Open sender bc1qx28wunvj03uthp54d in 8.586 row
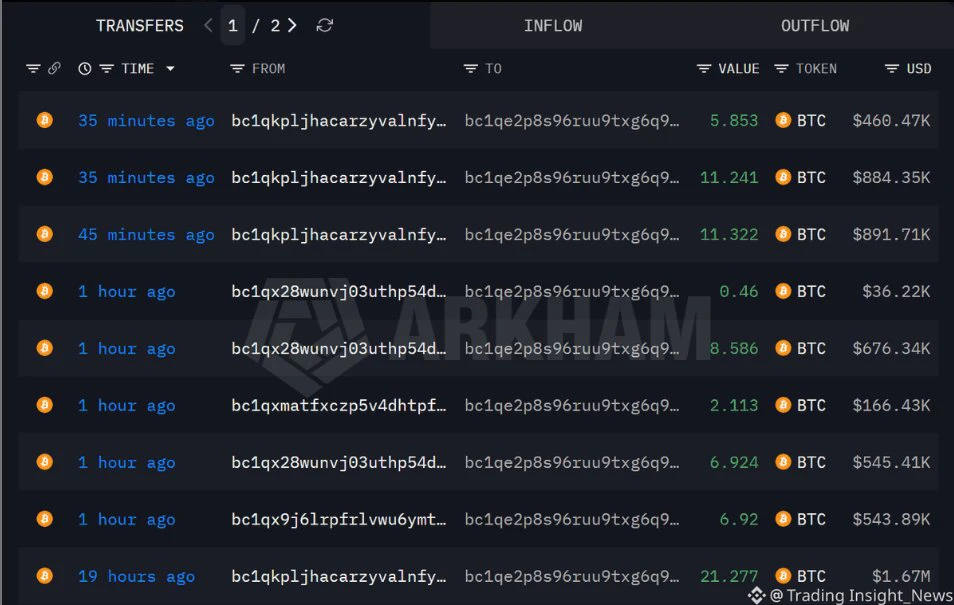Viewport: 954px width, 605px height. 339,349
